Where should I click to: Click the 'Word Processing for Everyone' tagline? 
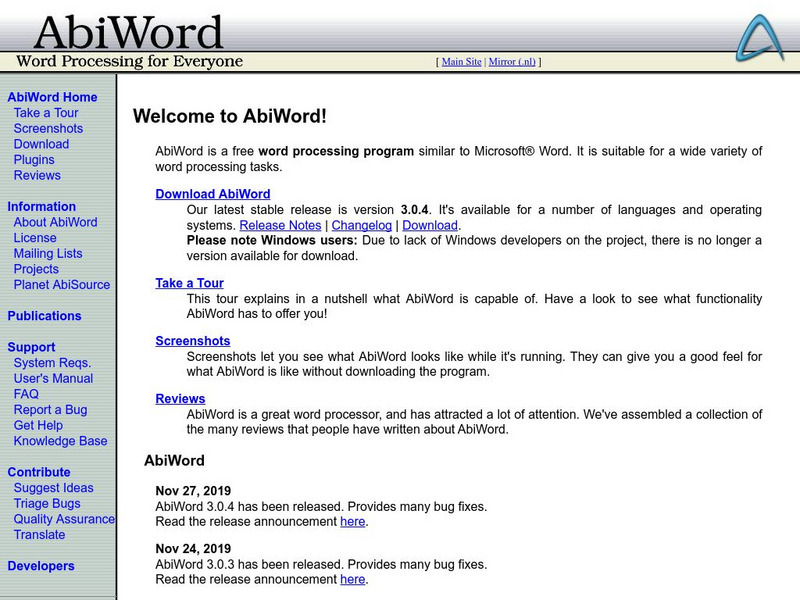[x=130, y=61]
